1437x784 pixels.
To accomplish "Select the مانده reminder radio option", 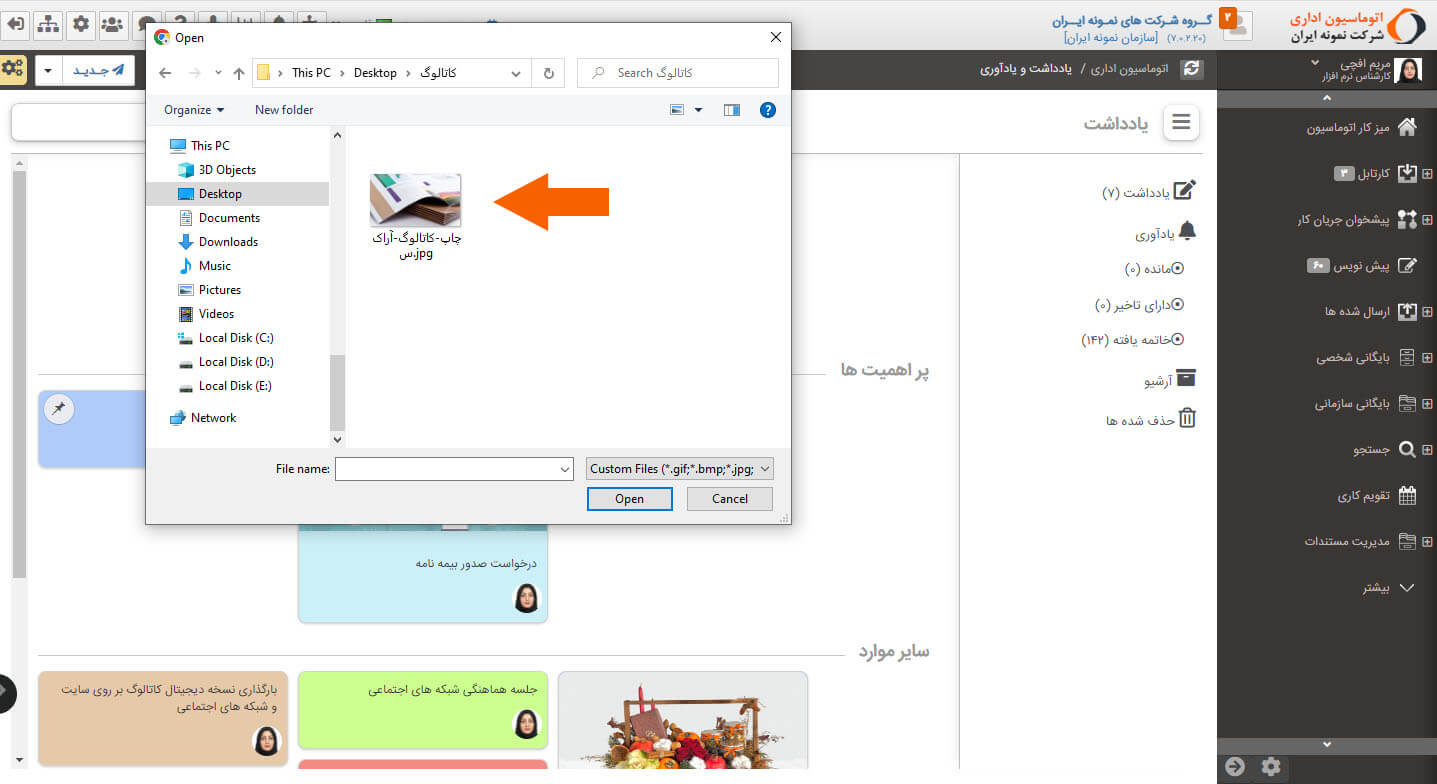I will [x=1177, y=268].
